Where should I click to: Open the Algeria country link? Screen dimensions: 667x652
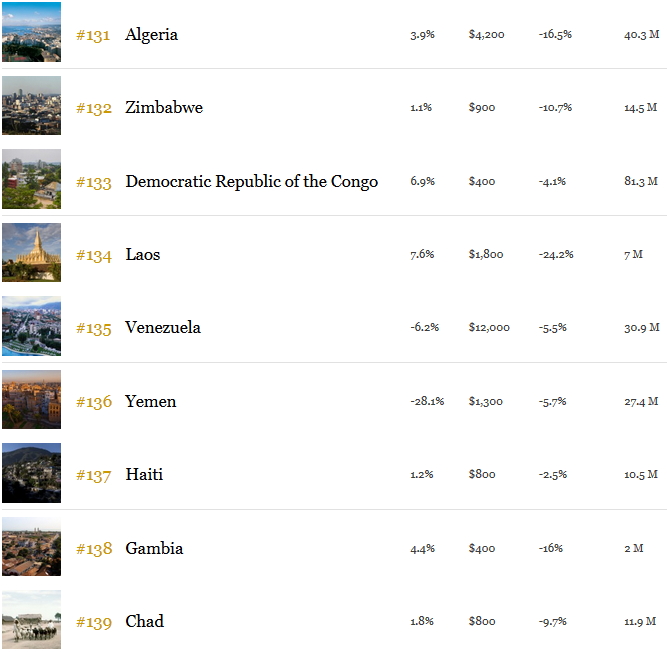151,35
